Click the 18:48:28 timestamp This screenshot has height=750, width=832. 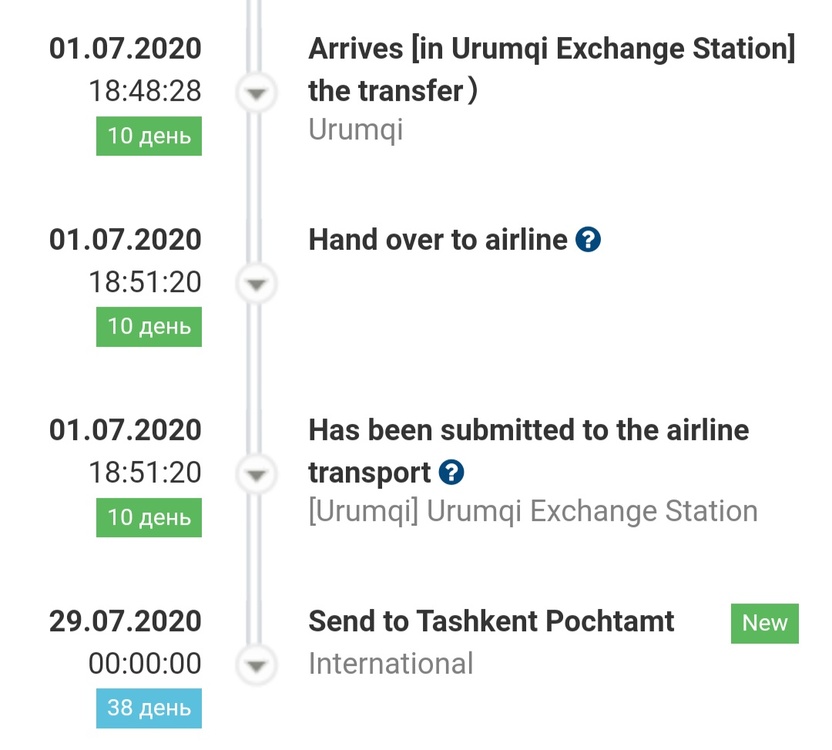click(145, 91)
